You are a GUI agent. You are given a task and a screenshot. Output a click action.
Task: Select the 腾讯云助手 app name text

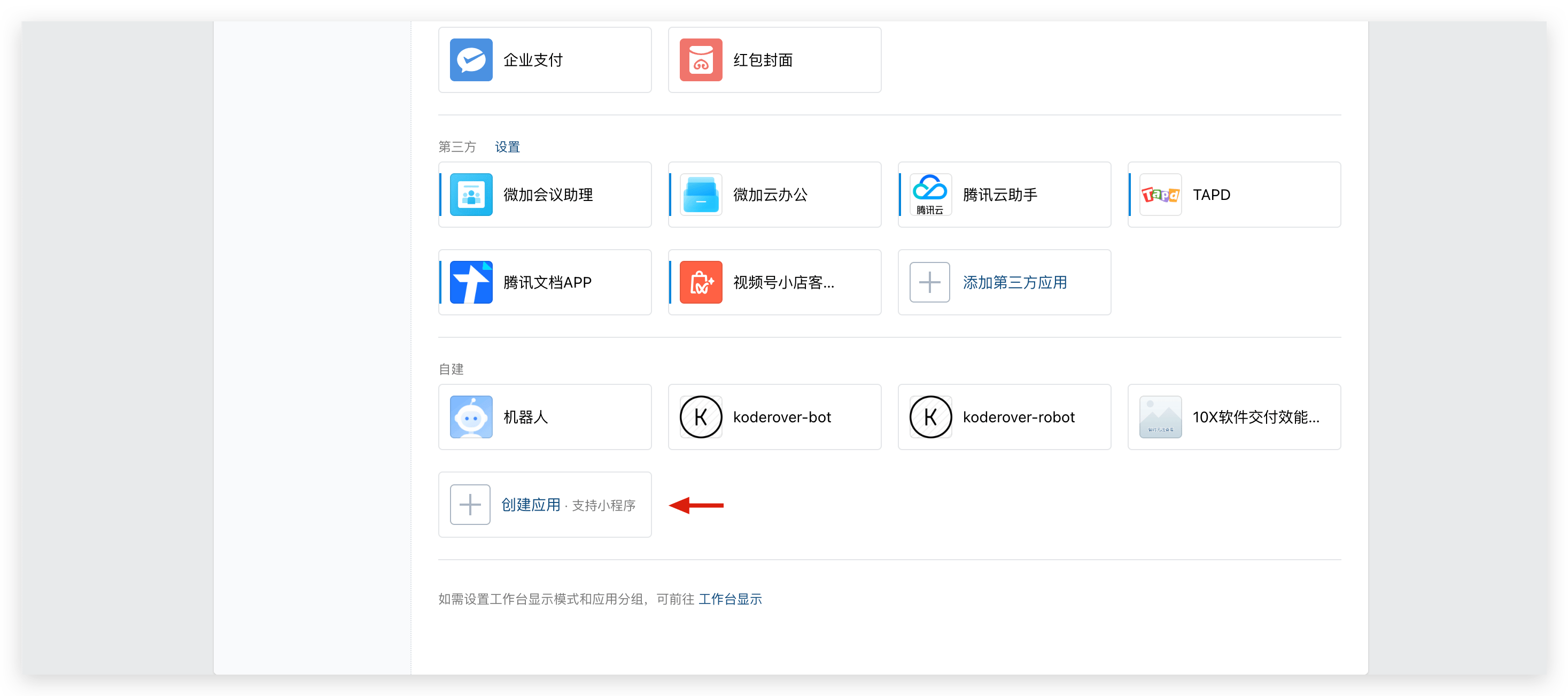tap(999, 195)
